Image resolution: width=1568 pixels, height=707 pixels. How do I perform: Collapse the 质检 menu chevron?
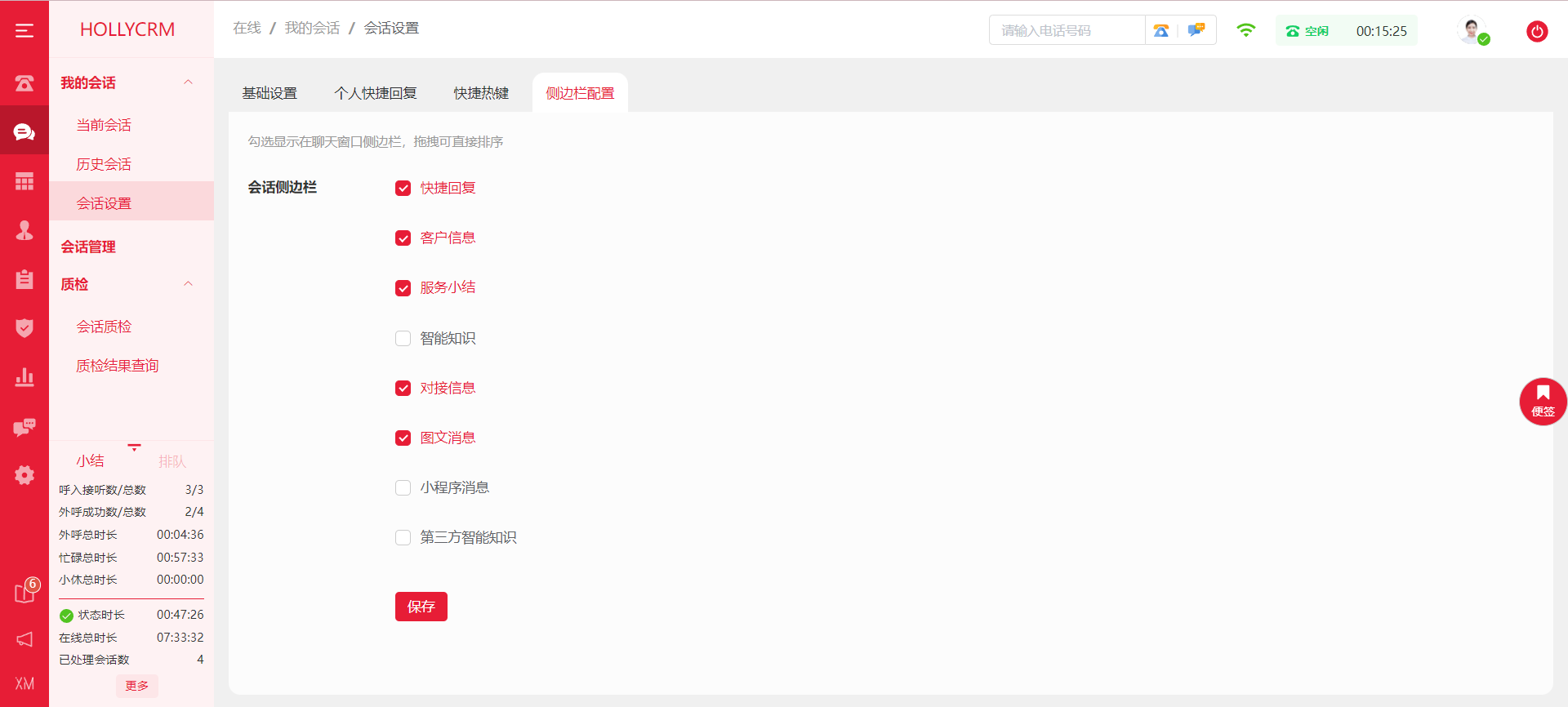tap(189, 284)
